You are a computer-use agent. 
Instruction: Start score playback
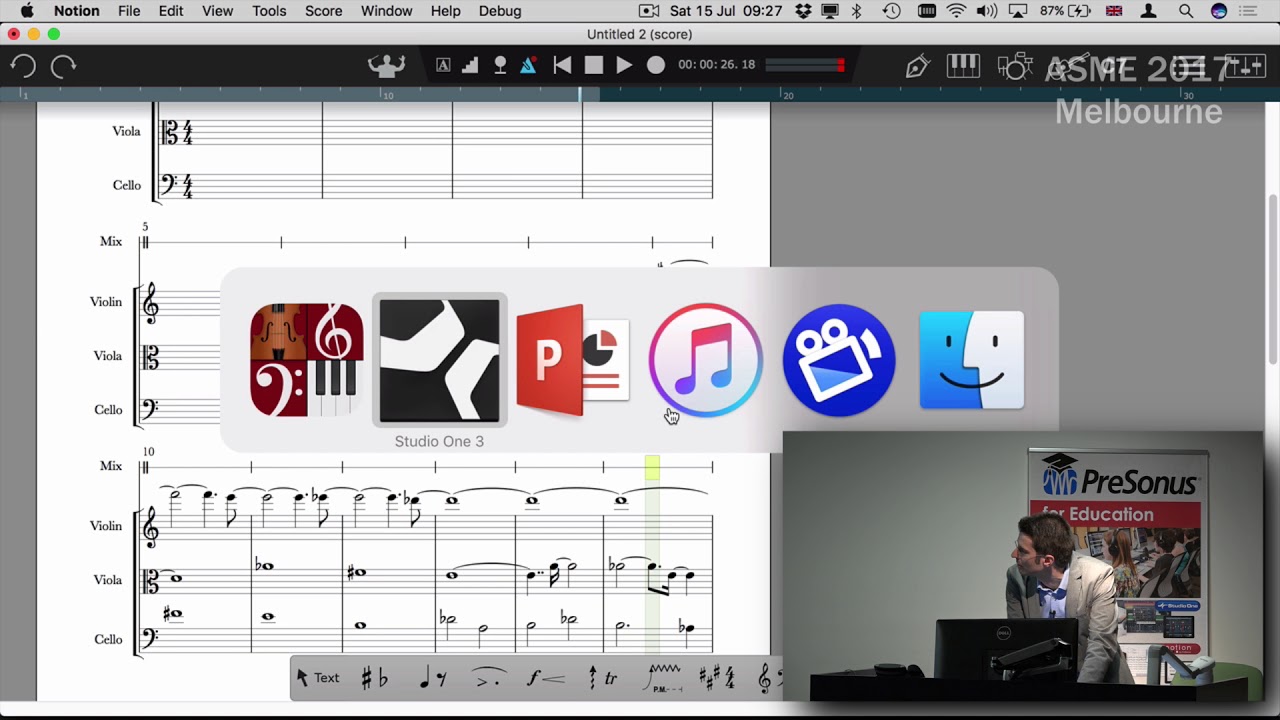(624, 65)
